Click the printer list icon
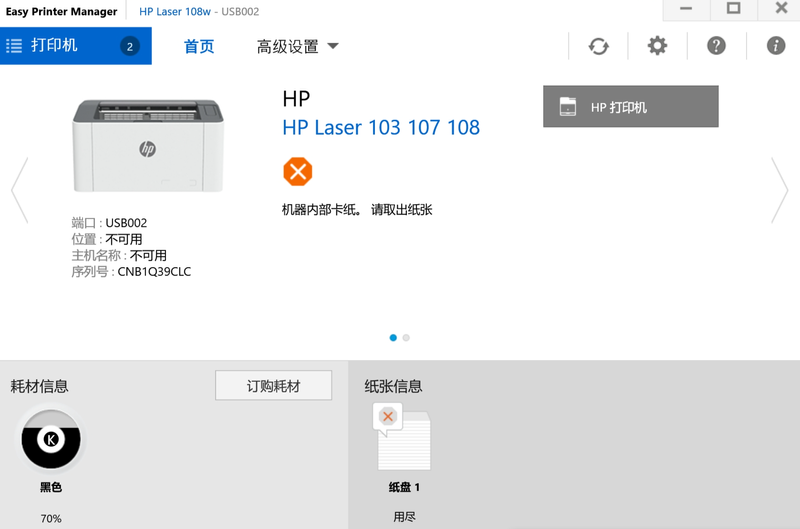Screen dimensions: 800x529 coord(14,46)
